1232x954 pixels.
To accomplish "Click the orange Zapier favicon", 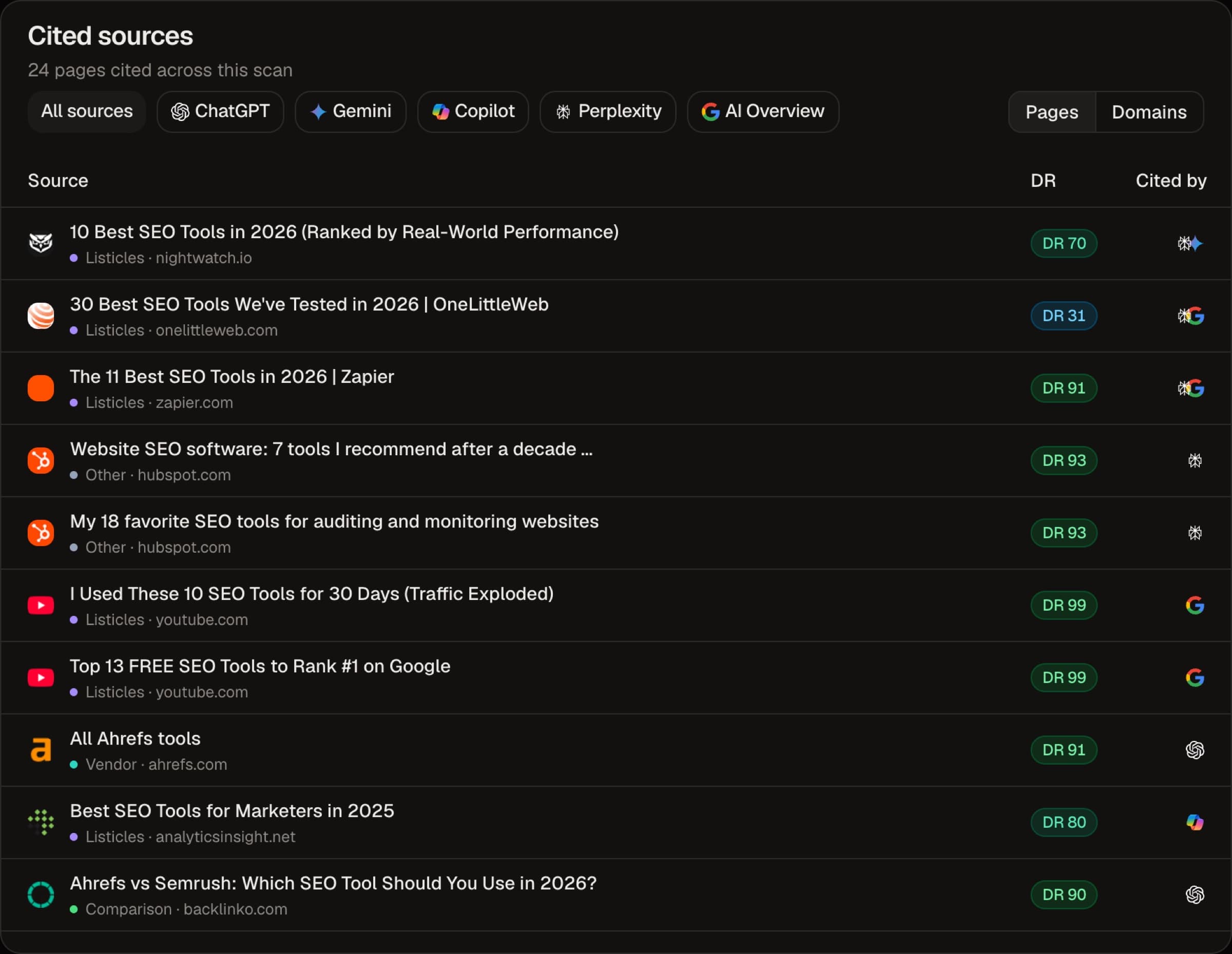I will pyautogui.click(x=41, y=388).
